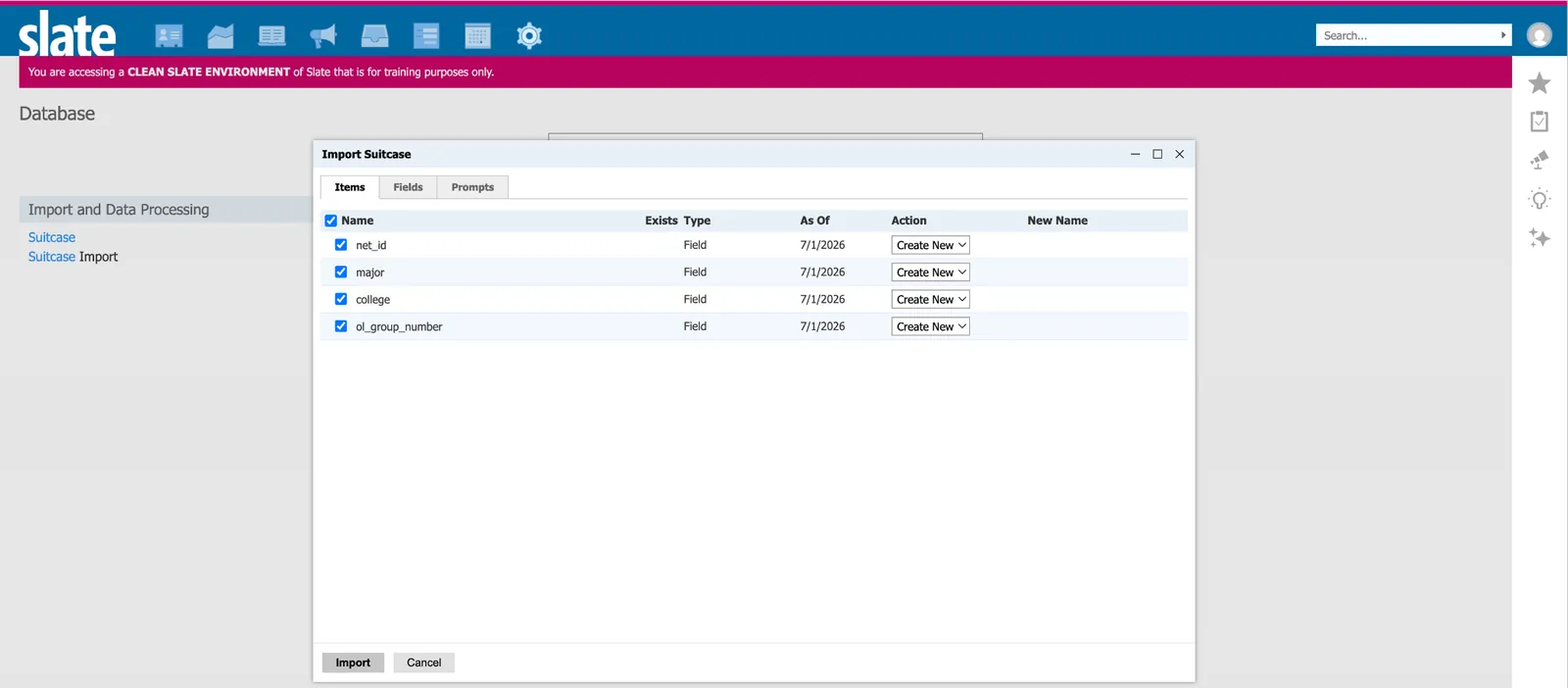Click the telescope icon in the sidebar
The height and width of the screenshot is (688, 1568).
point(1540,160)
